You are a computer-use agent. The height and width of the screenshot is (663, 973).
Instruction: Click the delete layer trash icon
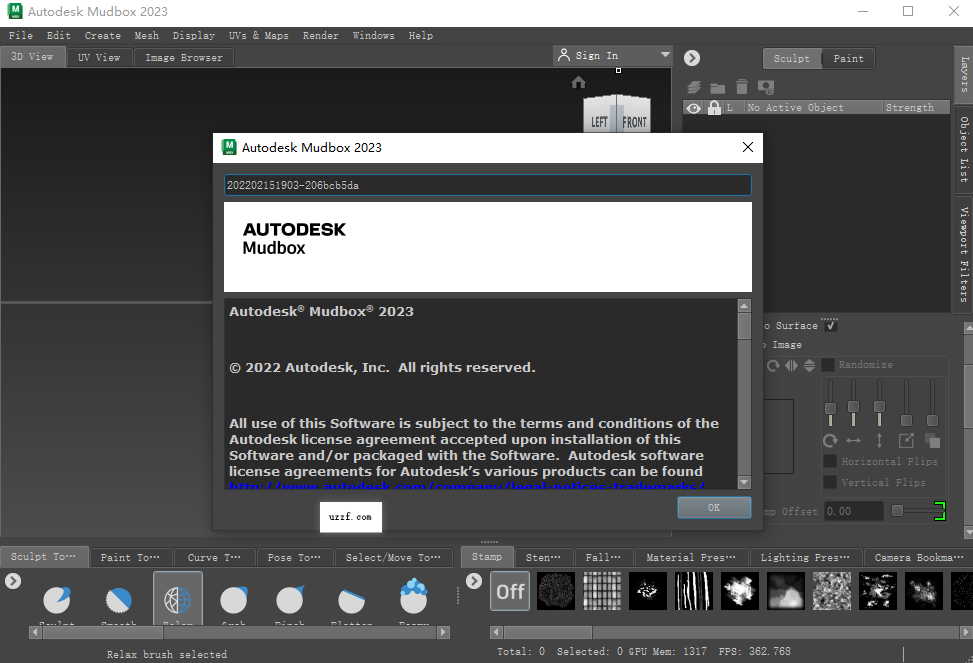coord(742,87)
